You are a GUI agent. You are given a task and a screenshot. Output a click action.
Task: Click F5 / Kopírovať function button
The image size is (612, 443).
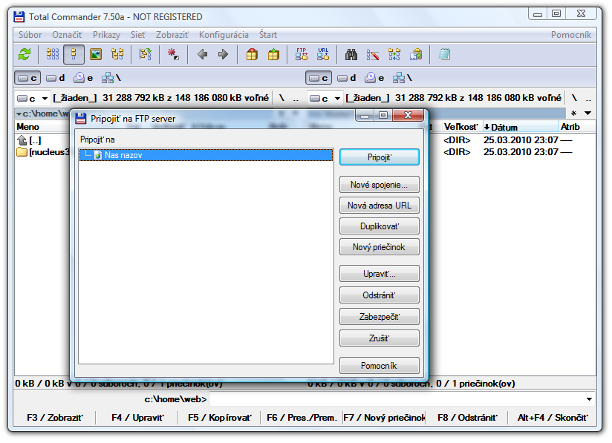220,418
